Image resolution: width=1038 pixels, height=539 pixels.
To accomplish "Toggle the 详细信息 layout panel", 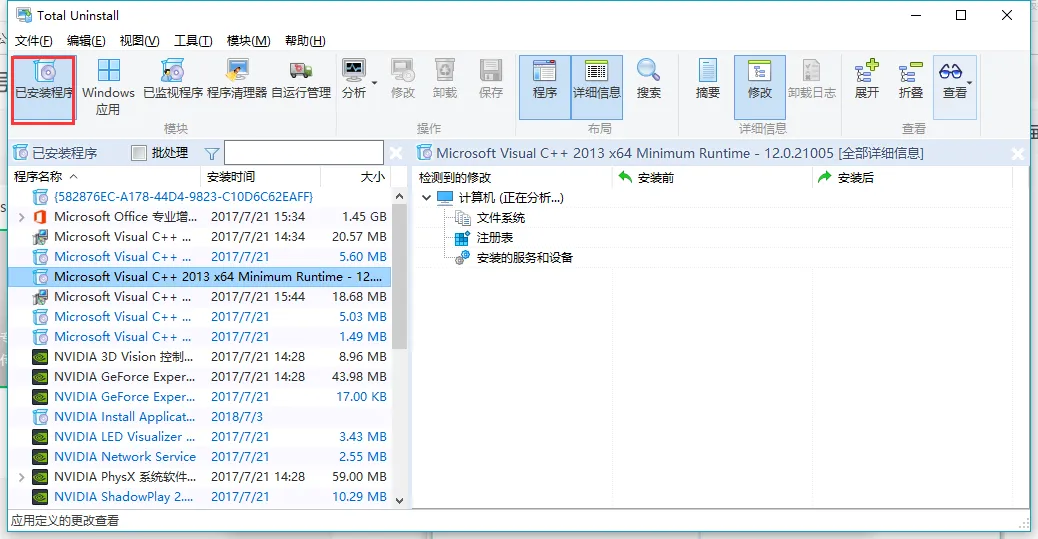I will 596,87.
